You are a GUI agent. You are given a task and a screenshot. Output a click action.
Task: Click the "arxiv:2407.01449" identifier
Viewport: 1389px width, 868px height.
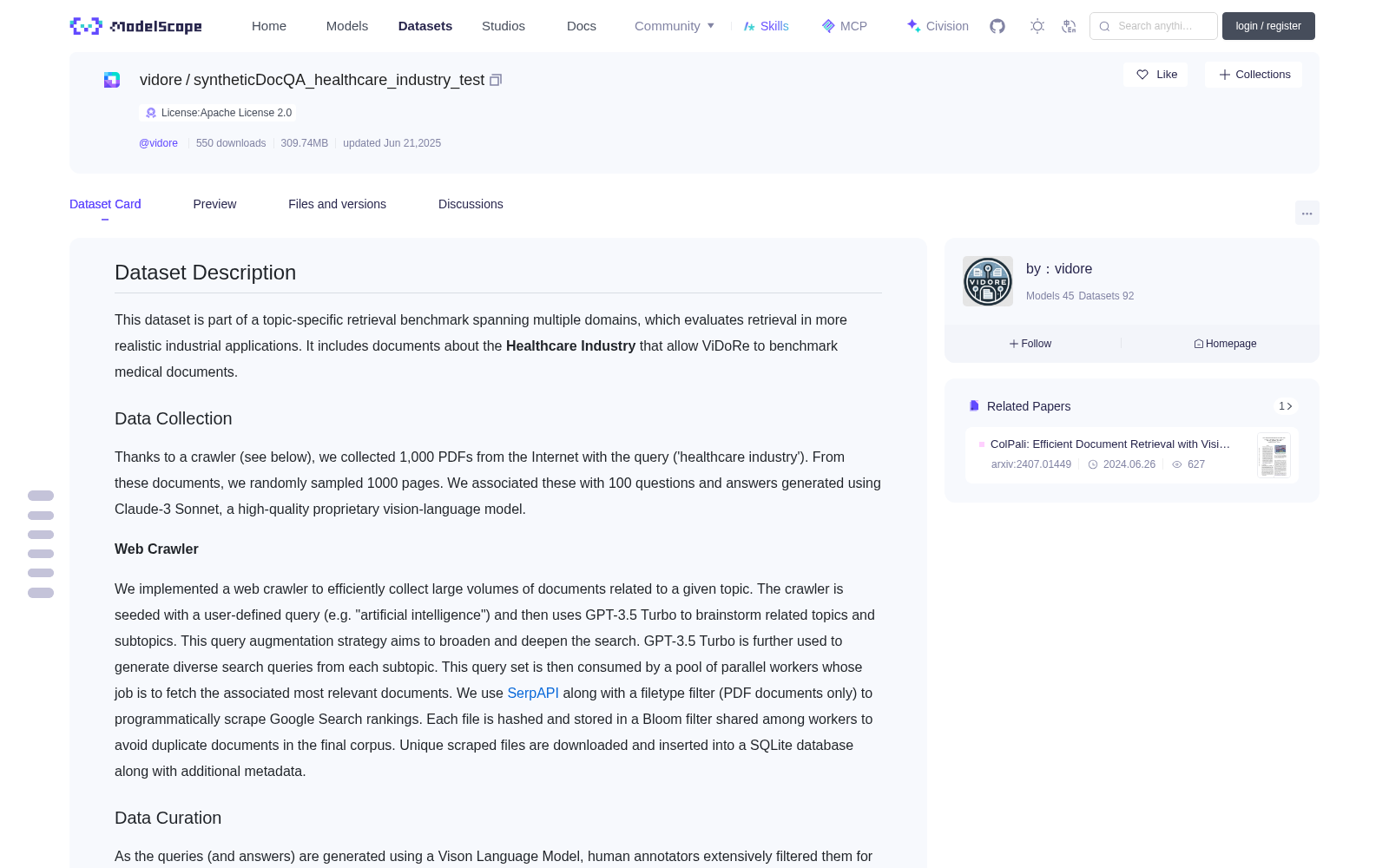1031,464
